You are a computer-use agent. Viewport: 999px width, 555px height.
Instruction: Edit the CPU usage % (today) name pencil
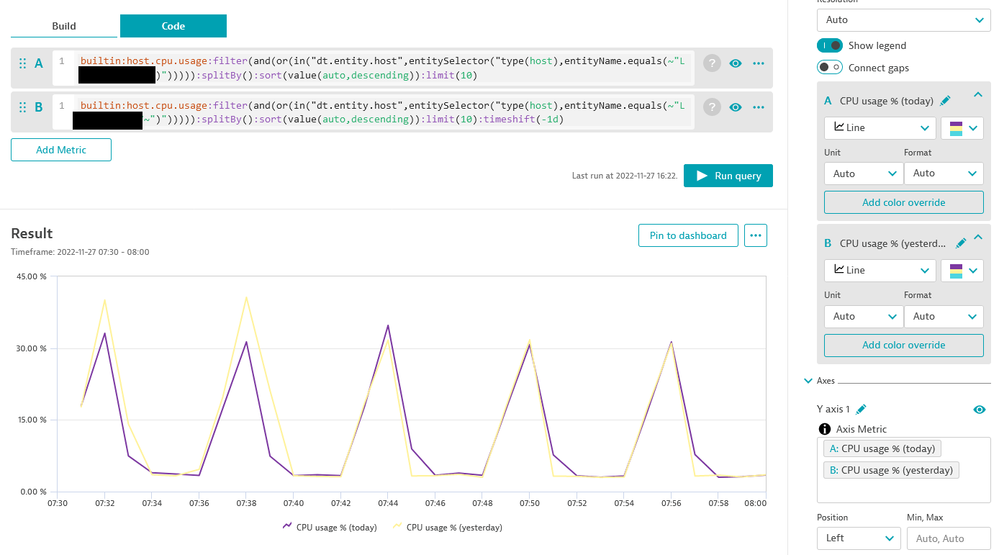coord(945,100)
